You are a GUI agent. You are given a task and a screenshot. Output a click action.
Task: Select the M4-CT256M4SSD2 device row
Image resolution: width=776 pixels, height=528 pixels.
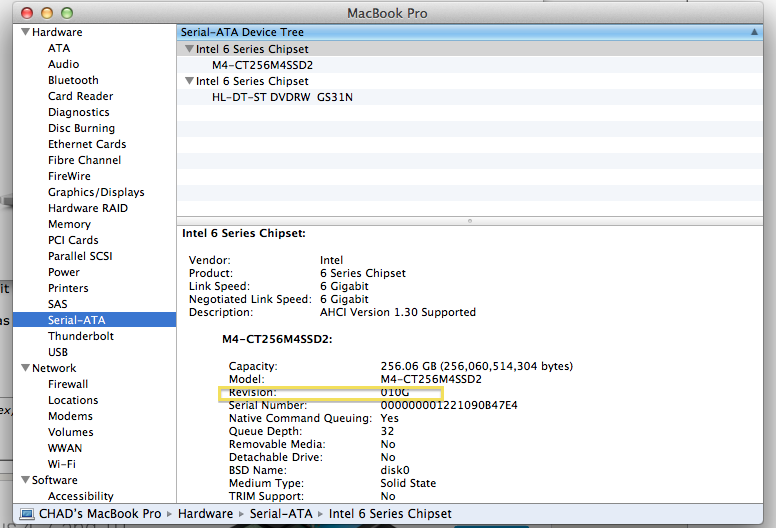[469, 65]
